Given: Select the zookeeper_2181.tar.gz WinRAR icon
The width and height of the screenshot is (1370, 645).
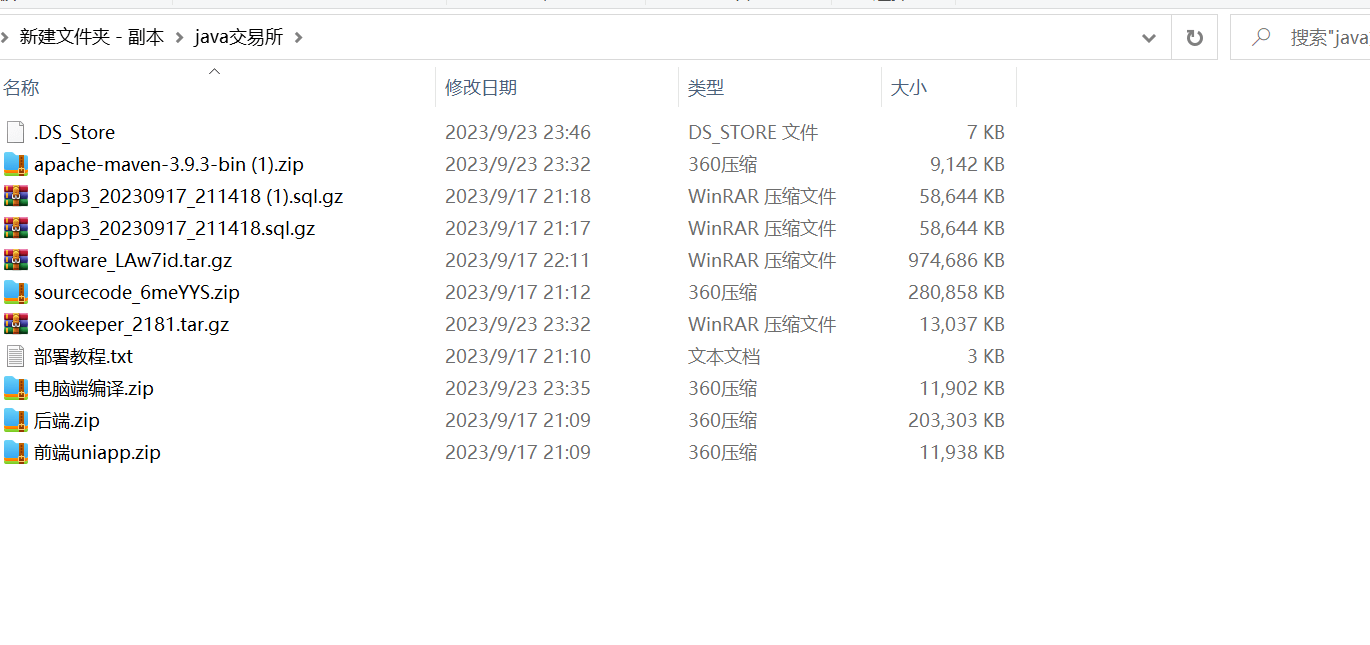Looking at the screenshot, I should coord(15,324).
